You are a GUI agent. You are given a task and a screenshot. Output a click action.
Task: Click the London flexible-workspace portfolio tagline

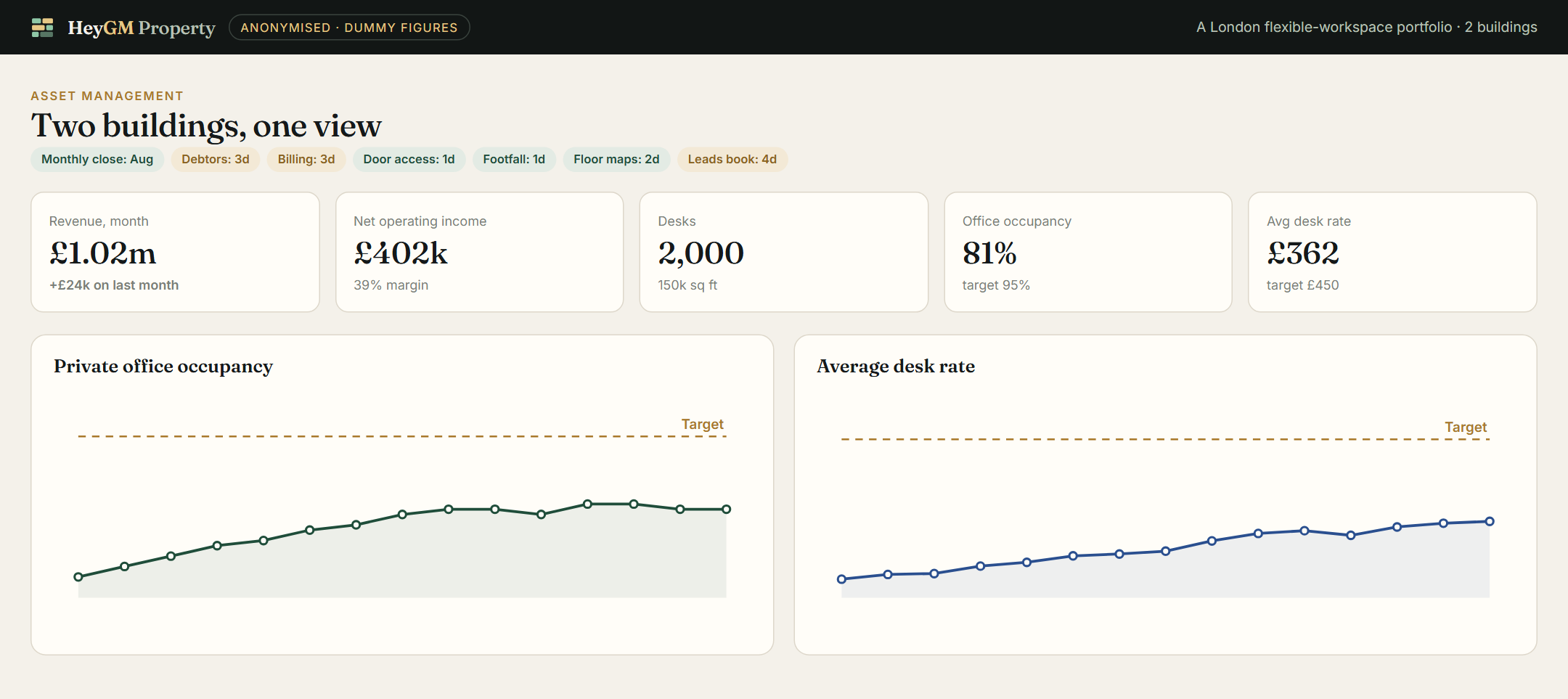(1366, 27)
